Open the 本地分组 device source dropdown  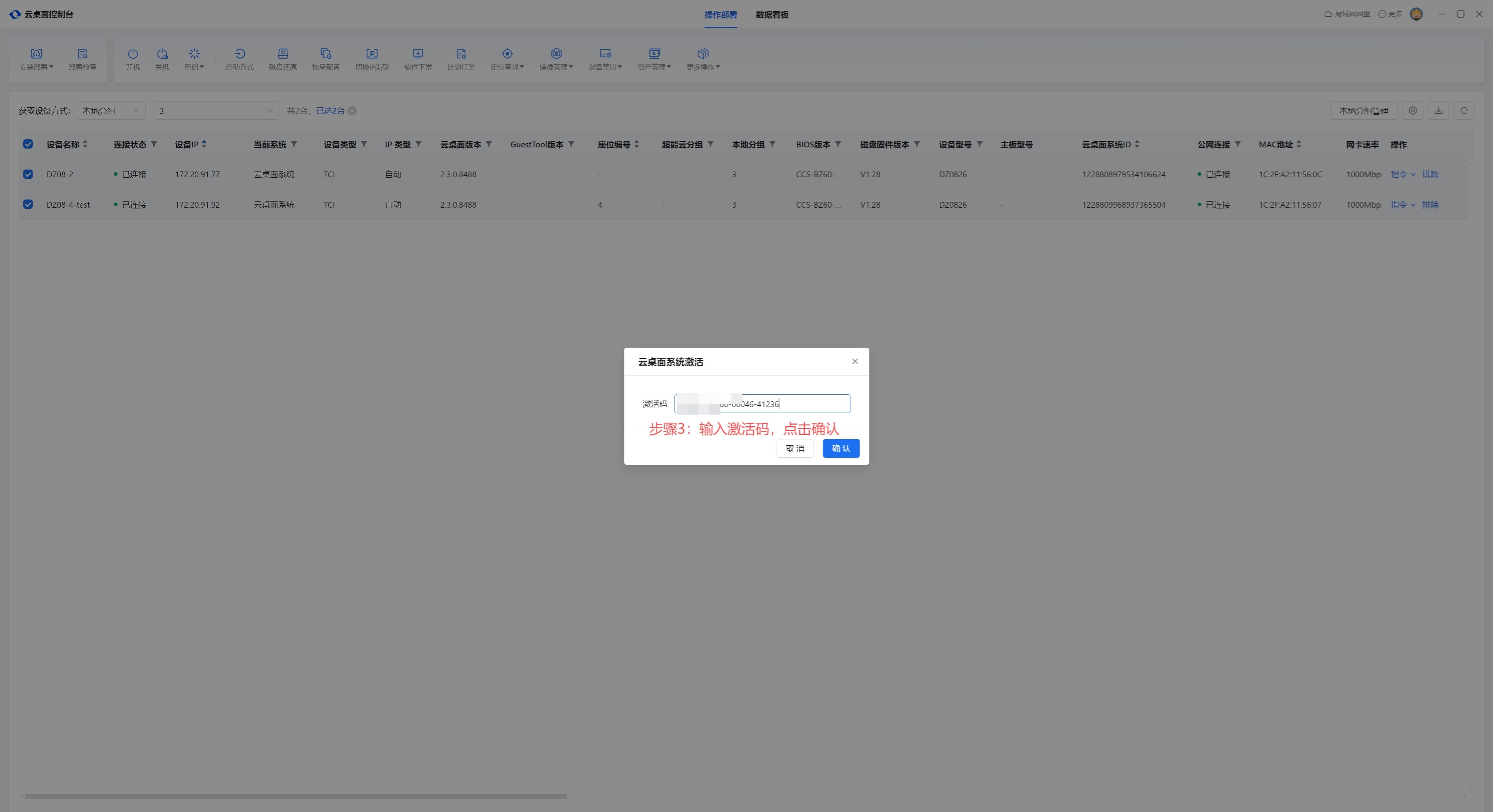tap(110, 111)
